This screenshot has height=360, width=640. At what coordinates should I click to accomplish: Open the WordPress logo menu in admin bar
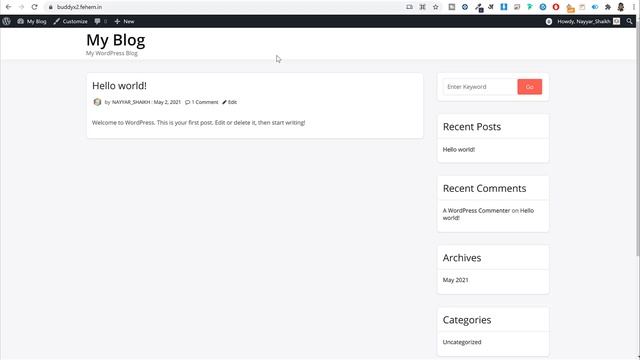pos(7,21)
